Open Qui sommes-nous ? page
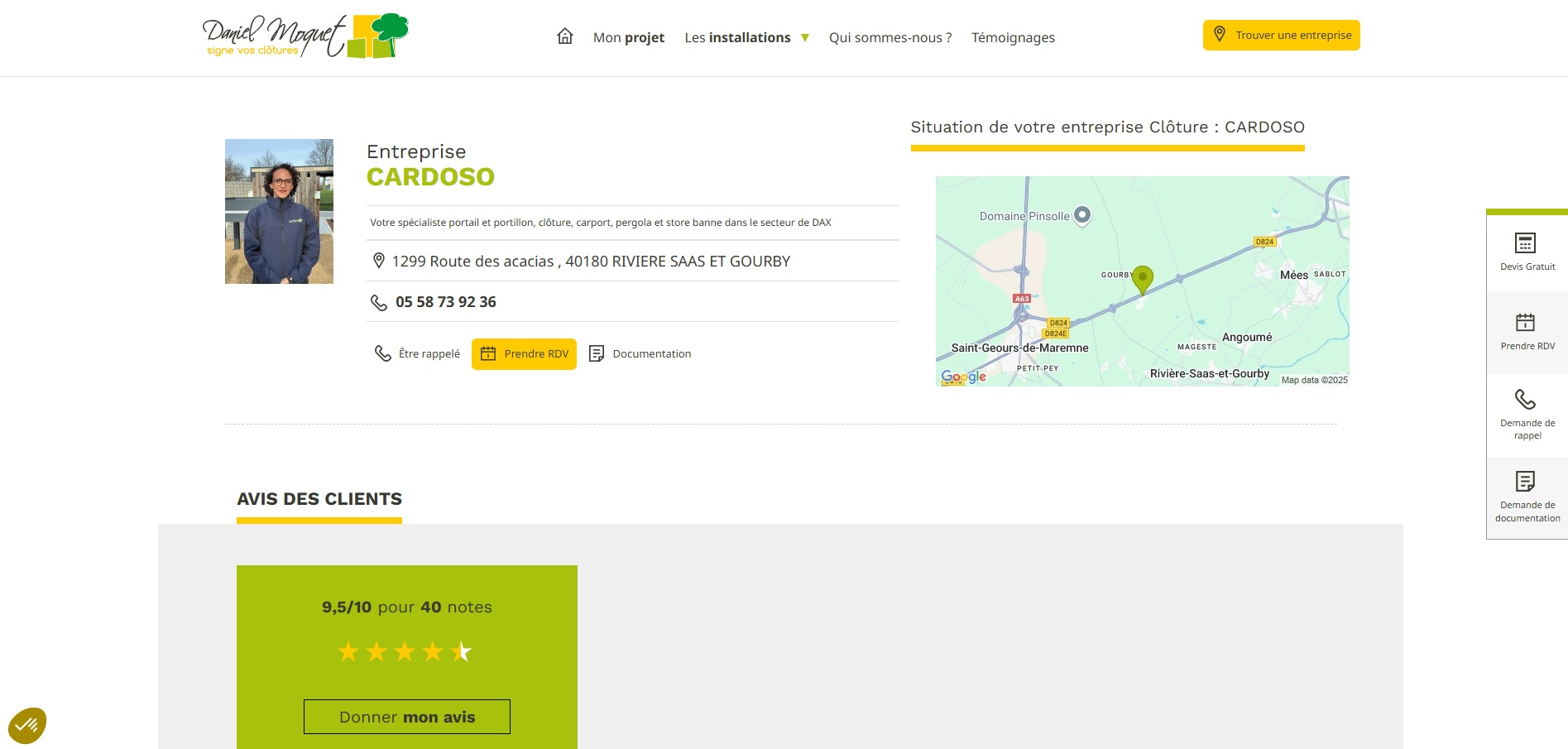The image size is (1568, 749). (889, 38)
